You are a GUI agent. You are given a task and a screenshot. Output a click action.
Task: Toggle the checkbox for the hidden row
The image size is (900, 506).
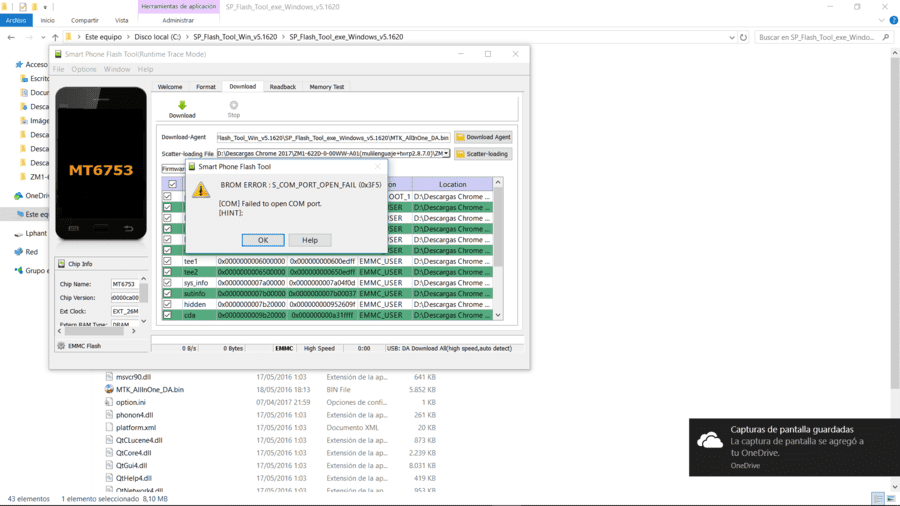tap(167, 304)
